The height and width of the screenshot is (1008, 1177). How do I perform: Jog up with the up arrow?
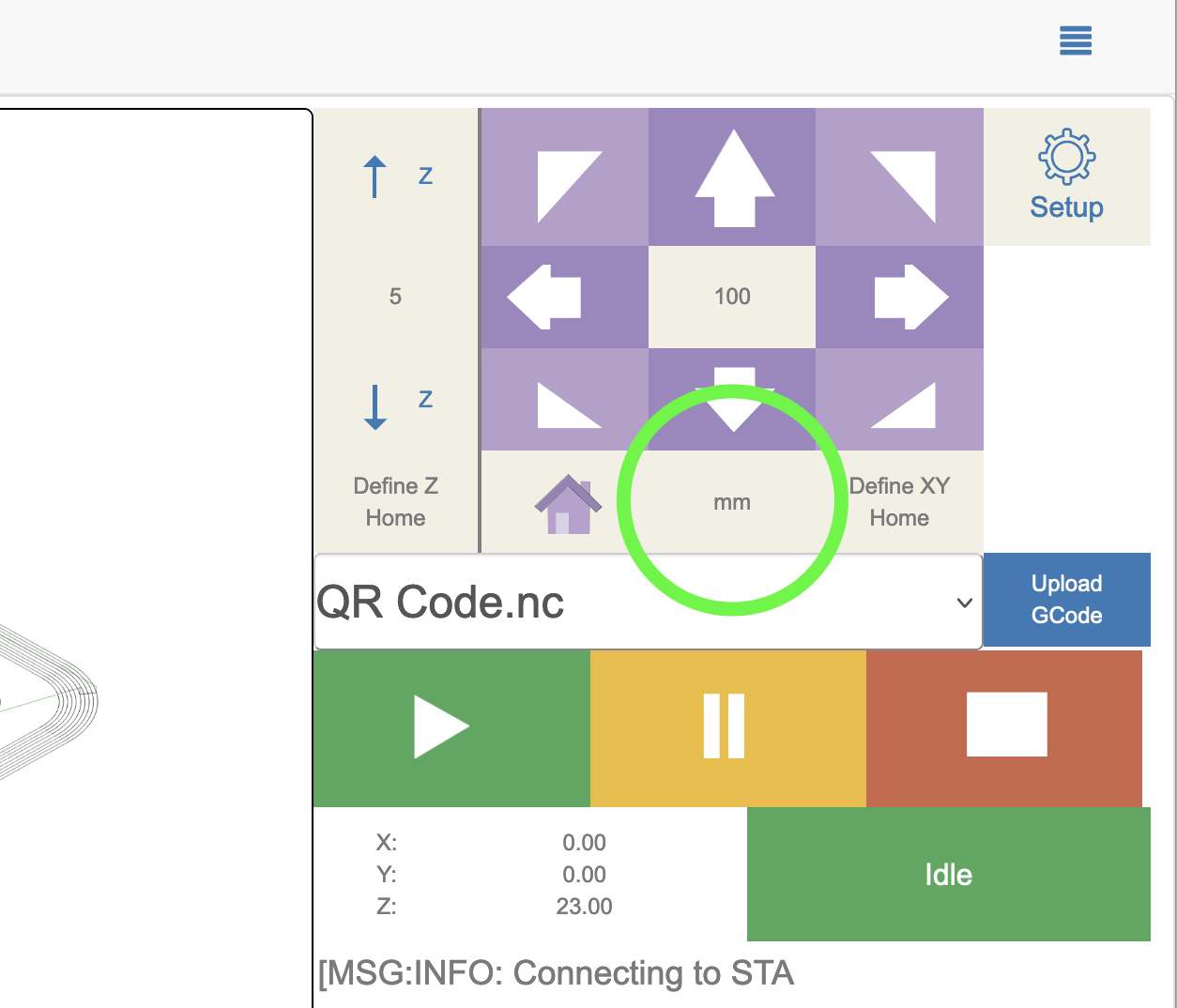[732, 177]
